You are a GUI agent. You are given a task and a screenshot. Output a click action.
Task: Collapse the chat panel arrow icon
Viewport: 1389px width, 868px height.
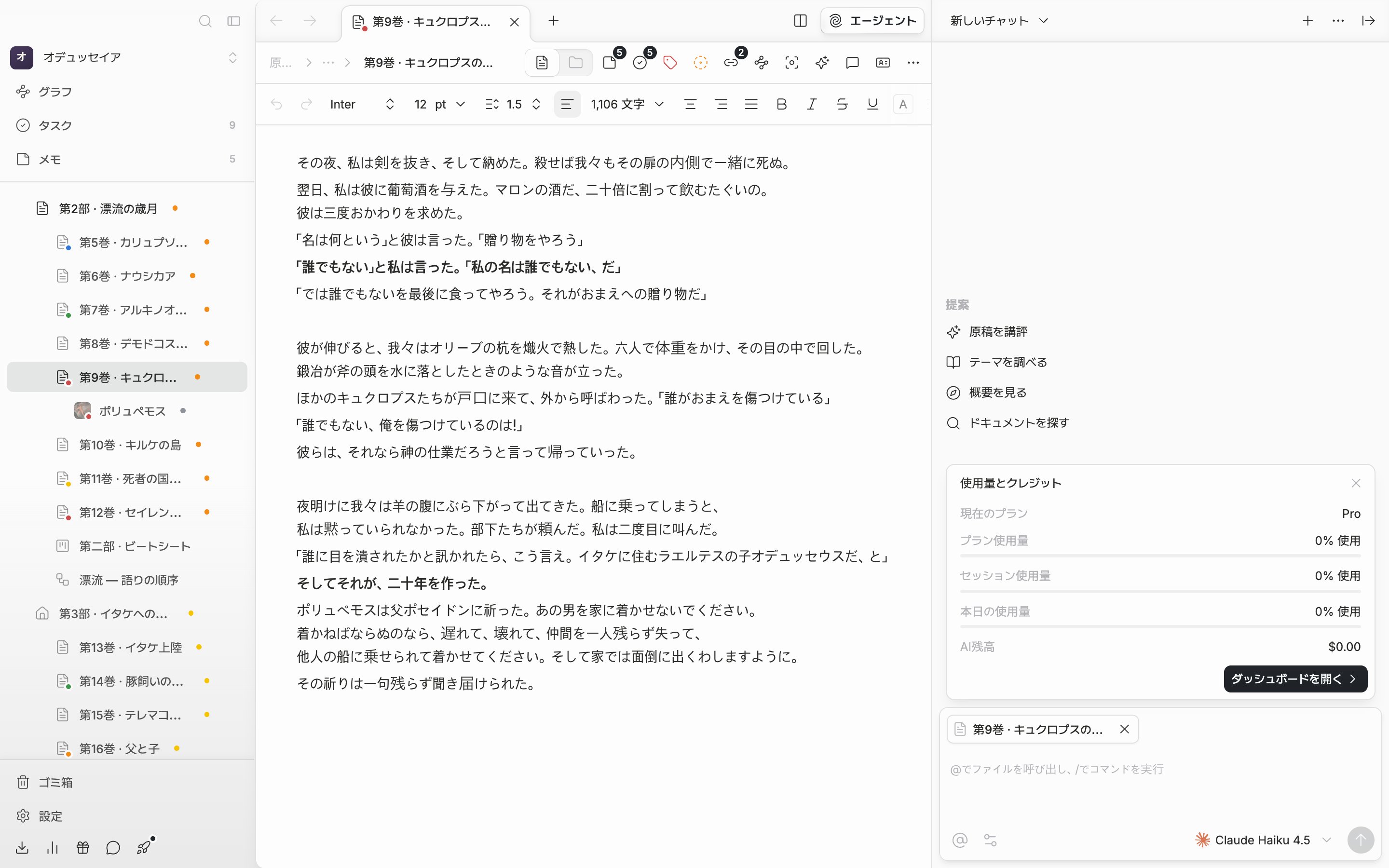[1368, 21]
